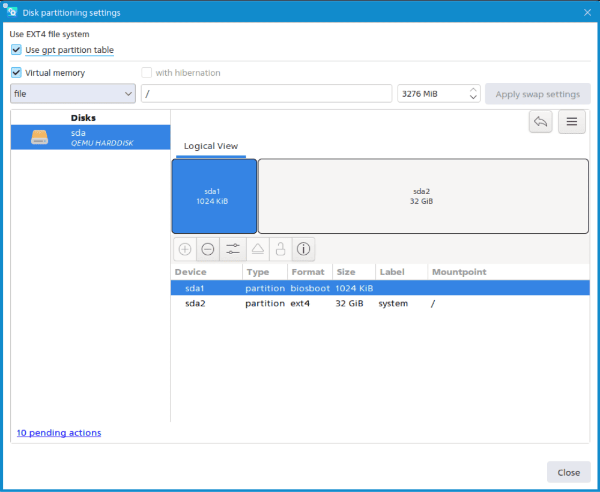Click the remove partition minus icon

pos(208,249)
